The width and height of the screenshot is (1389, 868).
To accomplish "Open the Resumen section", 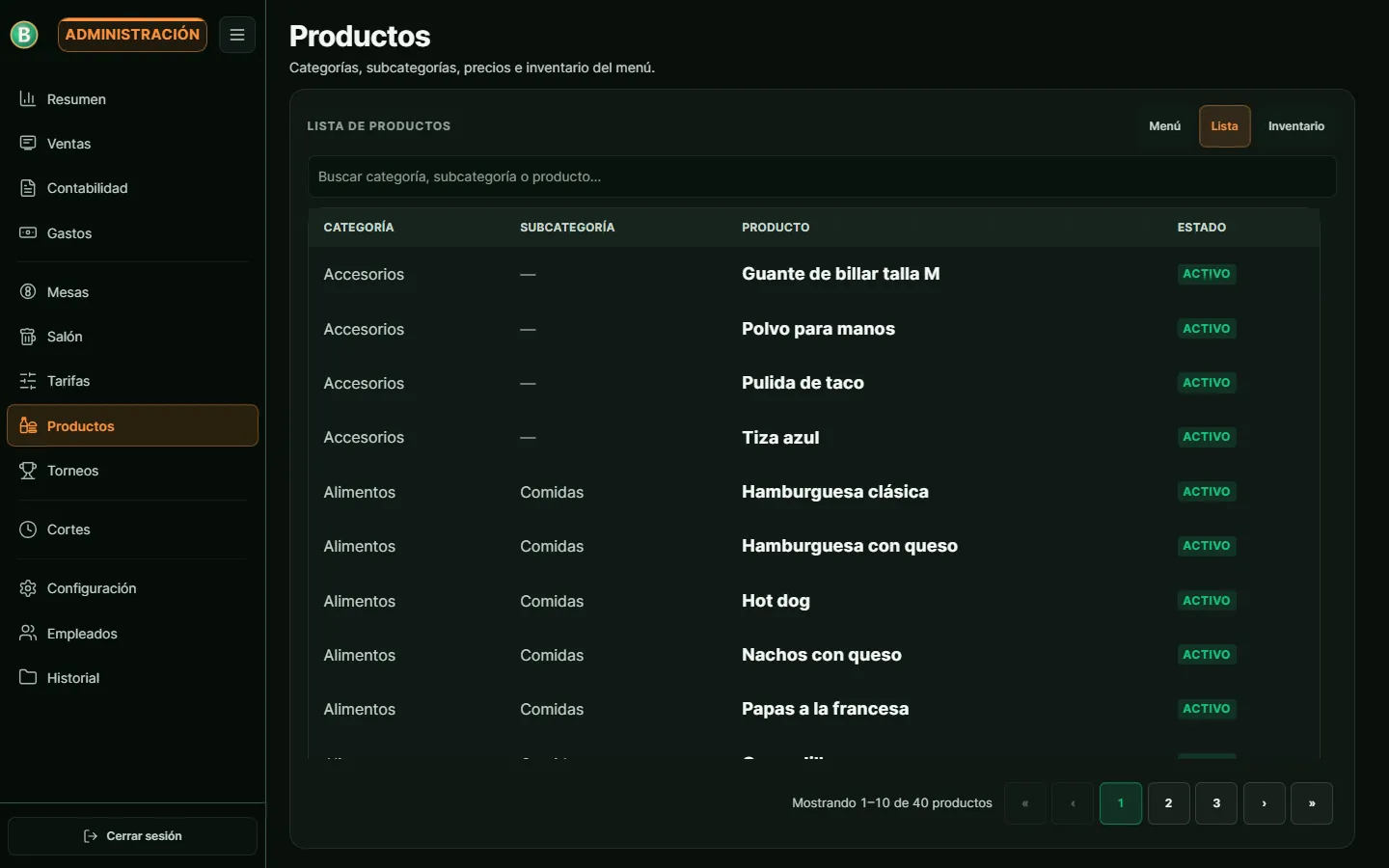I will tap(132, 99).
